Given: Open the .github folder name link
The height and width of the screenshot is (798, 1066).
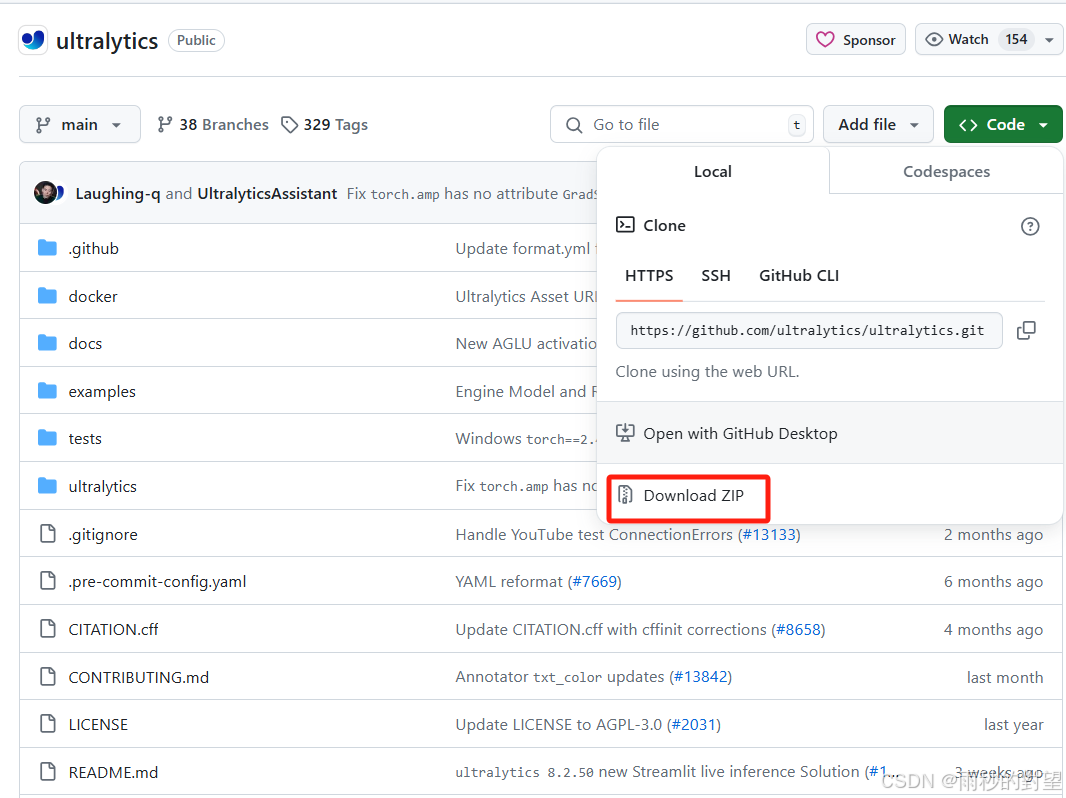Looking at the screenshot, I should click(x=94, y=249).
